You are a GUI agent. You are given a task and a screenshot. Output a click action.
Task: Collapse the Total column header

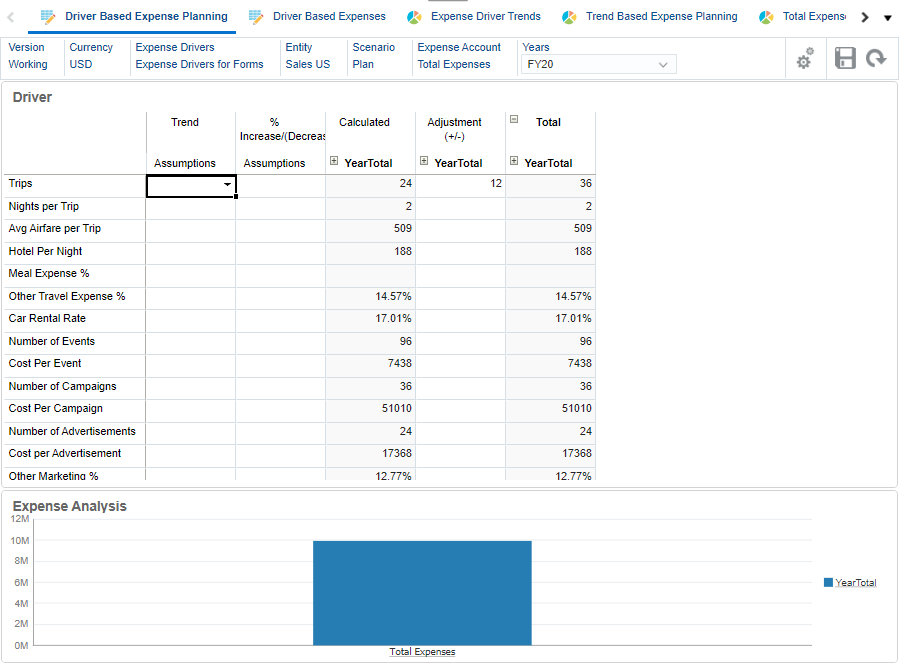tap(512, 118)
